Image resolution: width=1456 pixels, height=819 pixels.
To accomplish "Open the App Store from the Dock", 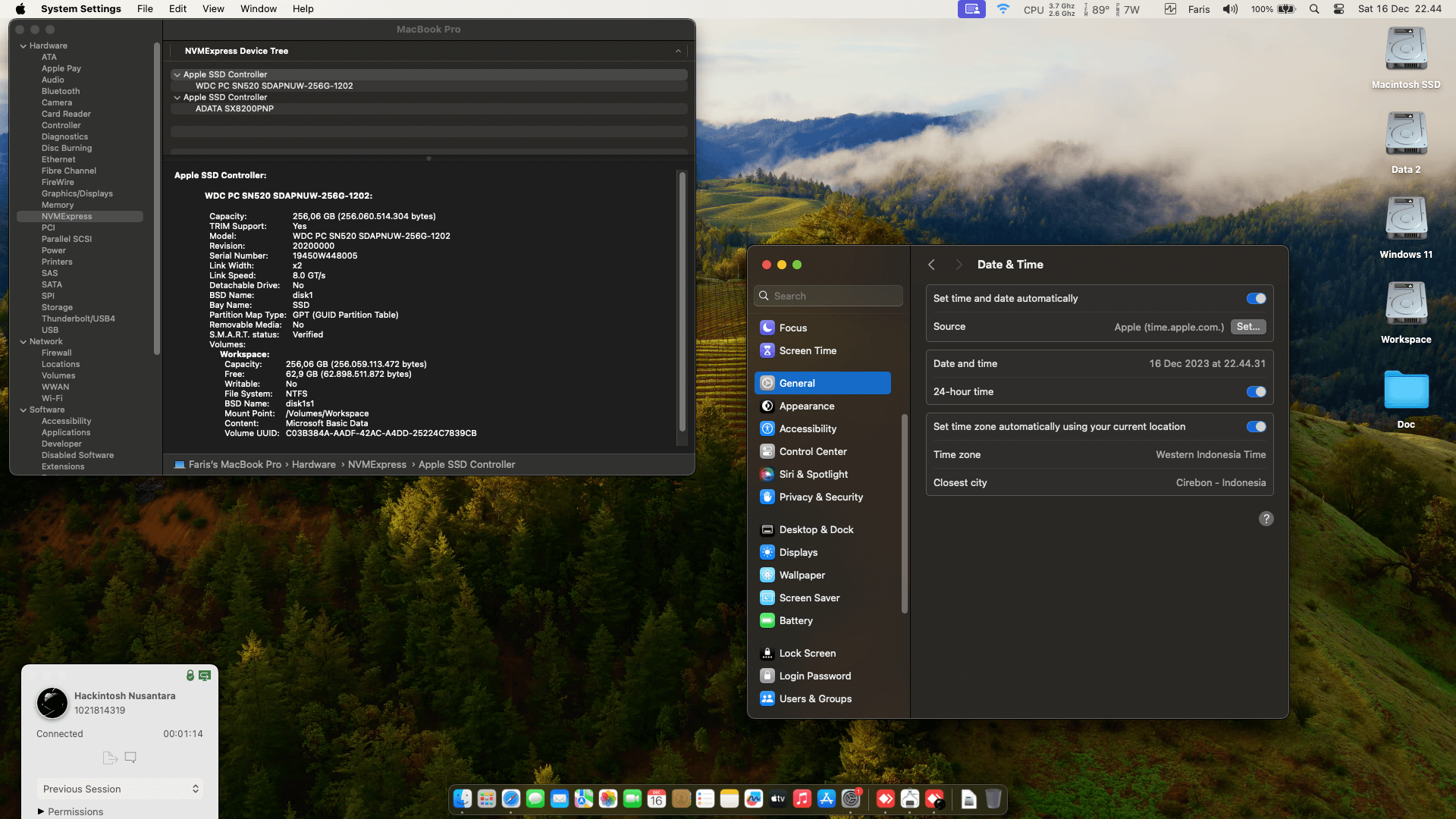I will [x=826, y=799].
